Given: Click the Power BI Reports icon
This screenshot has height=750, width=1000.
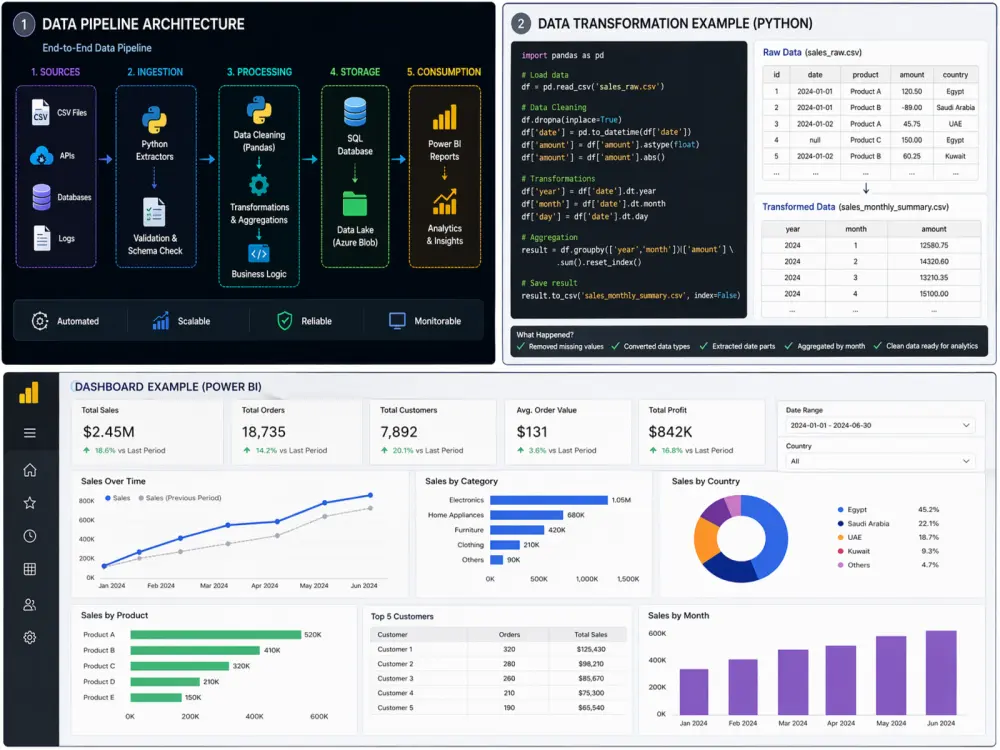Looking at the screenshot, I should tap(445, 117).
